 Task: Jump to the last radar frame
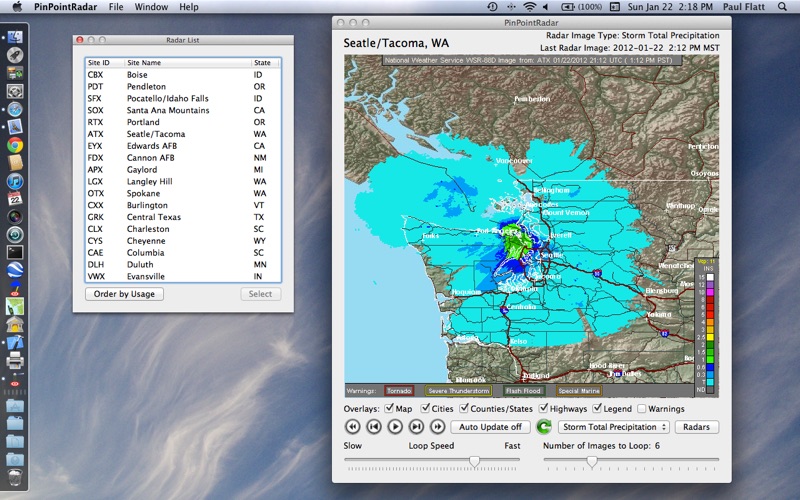coord(437,427)
